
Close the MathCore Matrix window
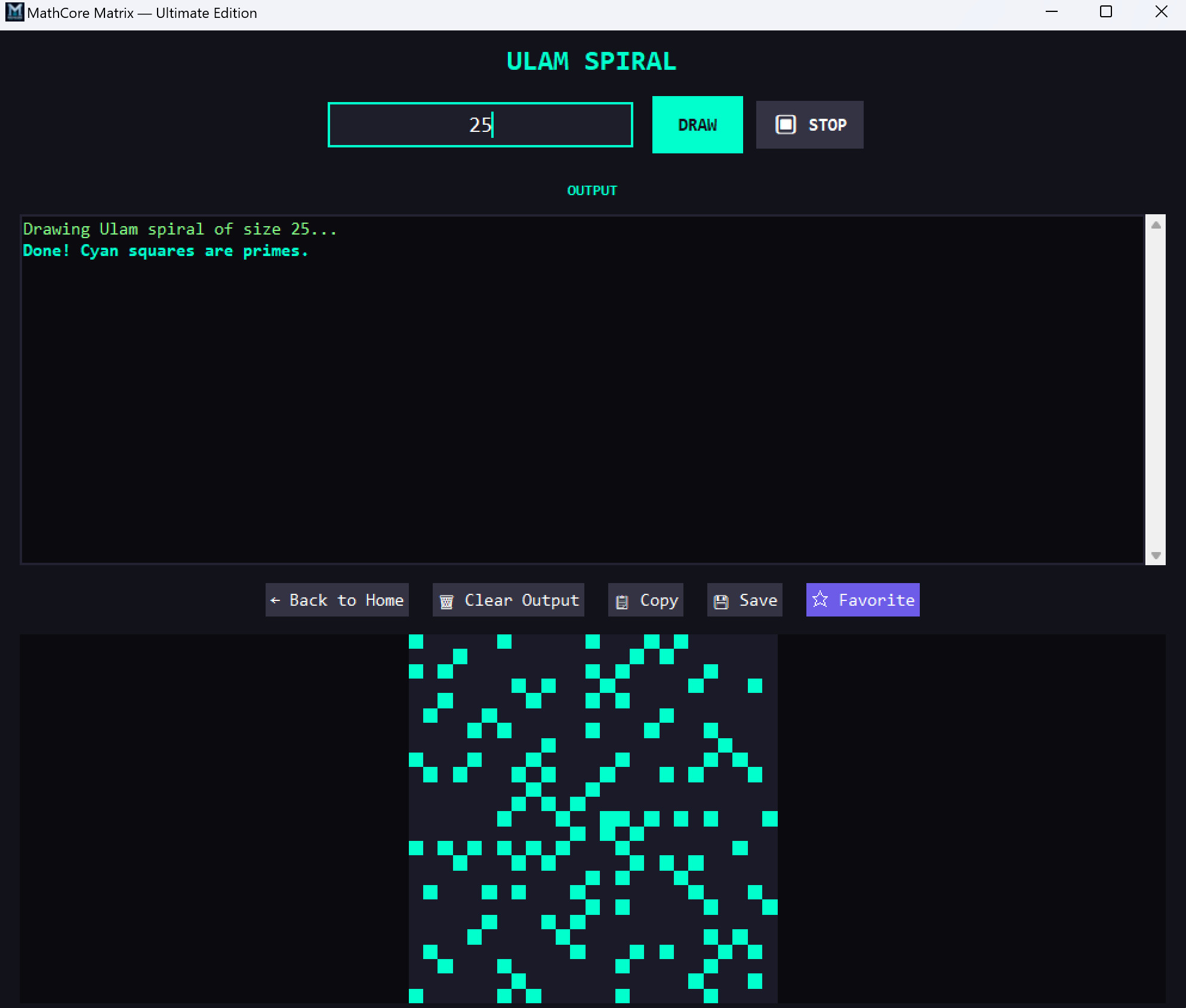(1161, 12)
